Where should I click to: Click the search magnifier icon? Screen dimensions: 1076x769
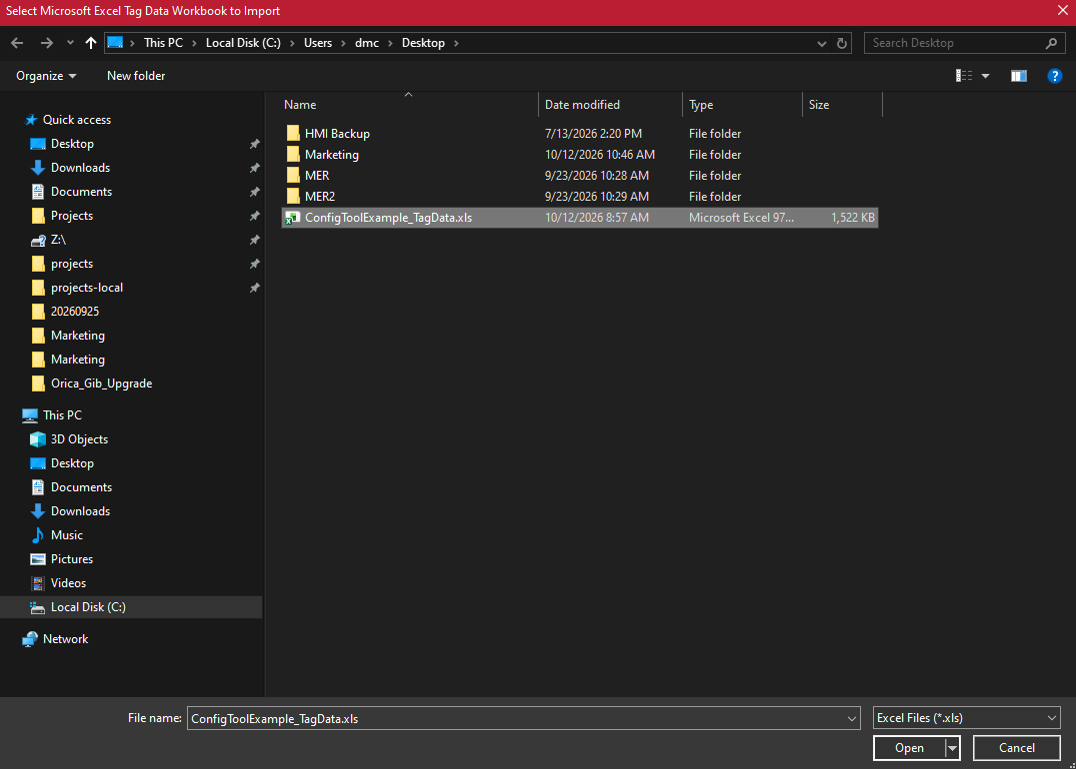(x=1051, y=43)
